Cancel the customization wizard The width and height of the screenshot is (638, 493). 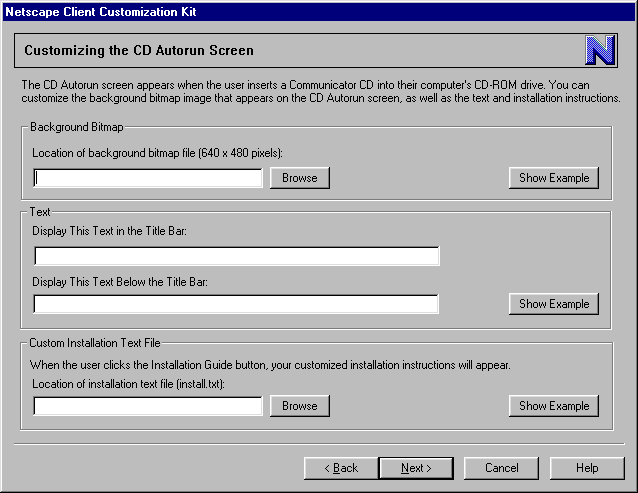pos(501,468)
